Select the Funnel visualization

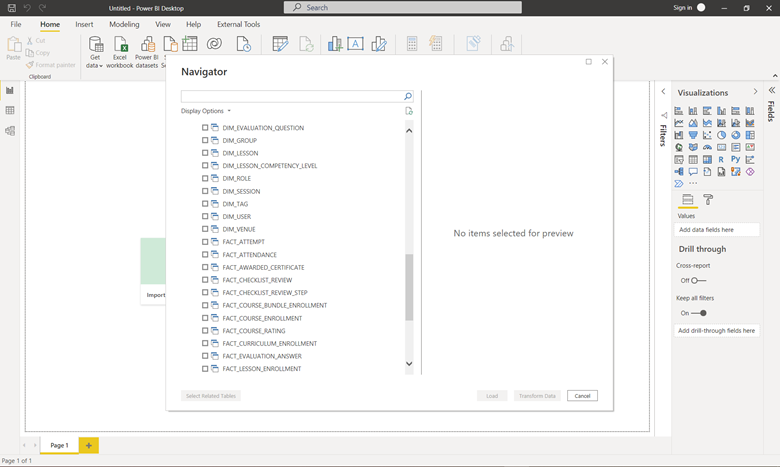tap(693, 135)
